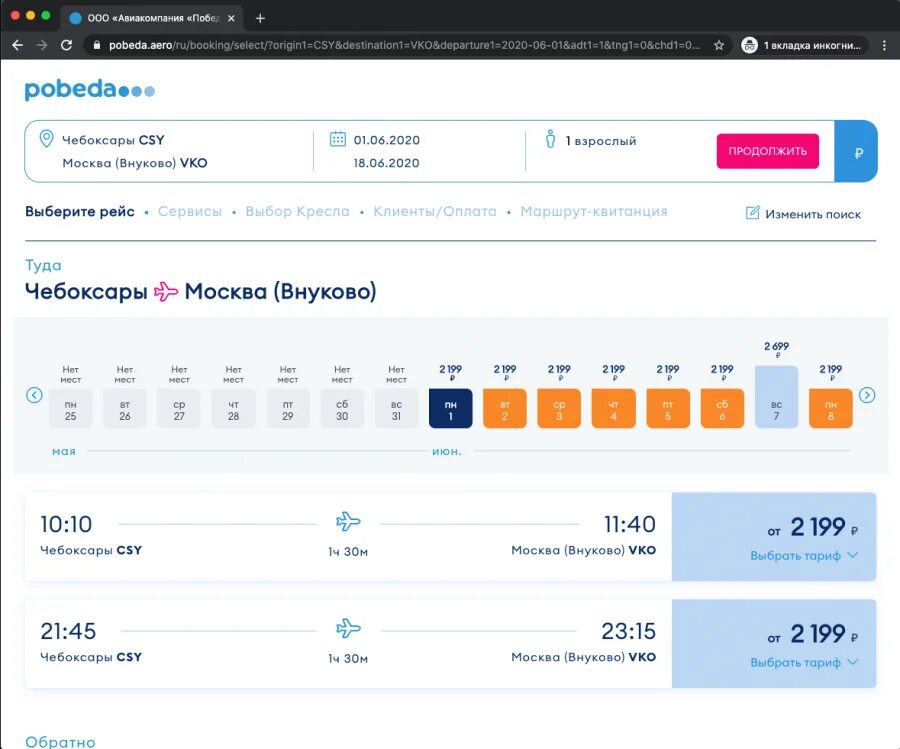The height and width of the screenshot is (749, 900).
Task: Show earlier dates with left arrow
Action: (34, 395)
